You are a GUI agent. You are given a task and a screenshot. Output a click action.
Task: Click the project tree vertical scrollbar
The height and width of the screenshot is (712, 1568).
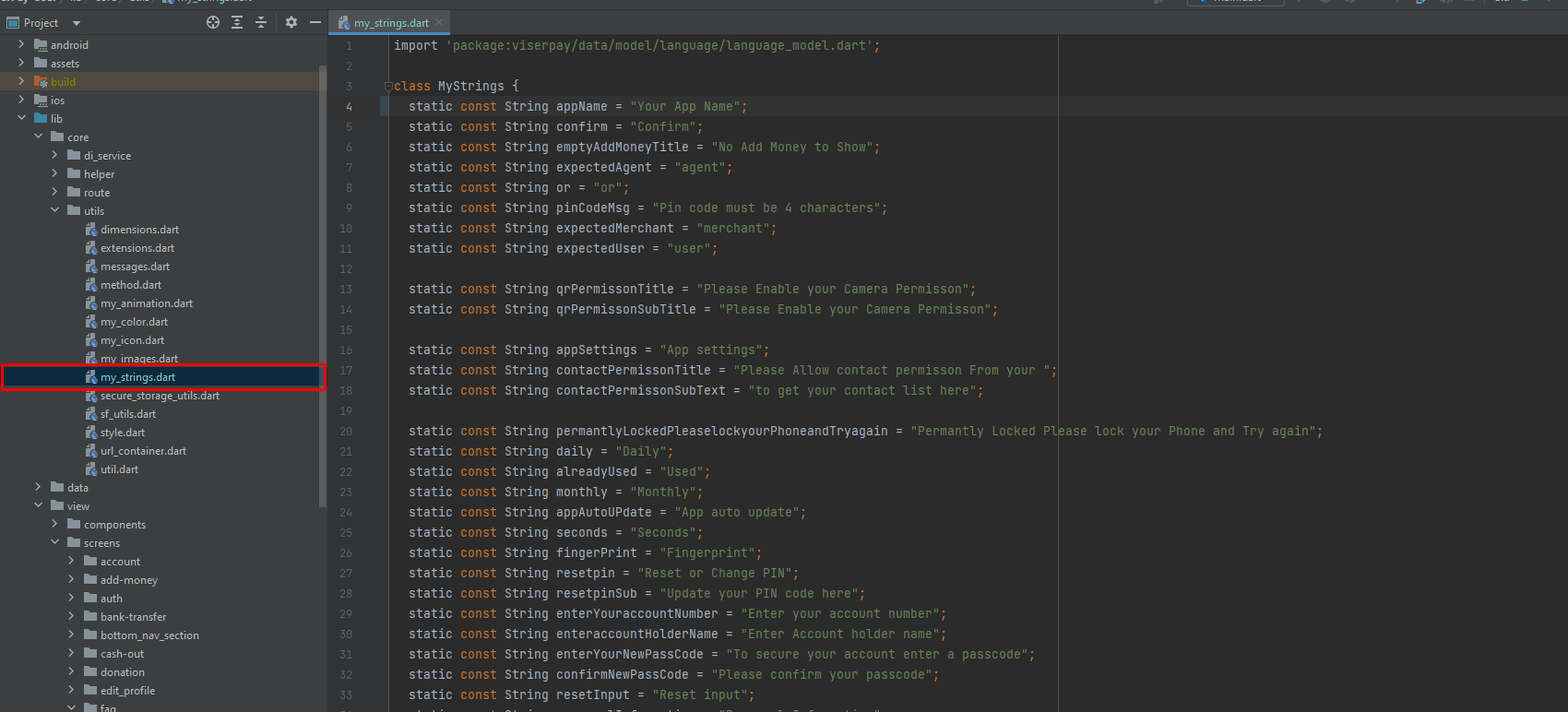click(x=322, y=277)
